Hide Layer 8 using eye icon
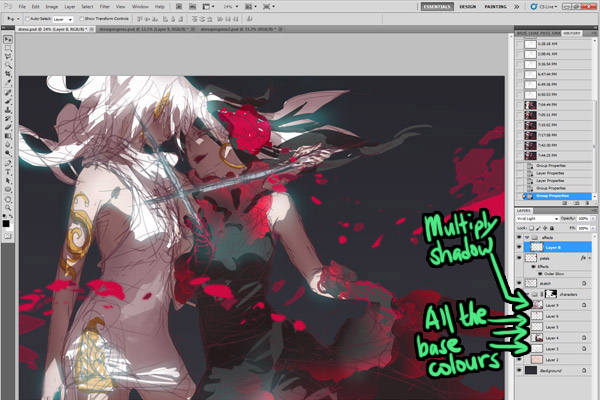The width and height of the screenshot is (600, 400). tap(519, 247)
